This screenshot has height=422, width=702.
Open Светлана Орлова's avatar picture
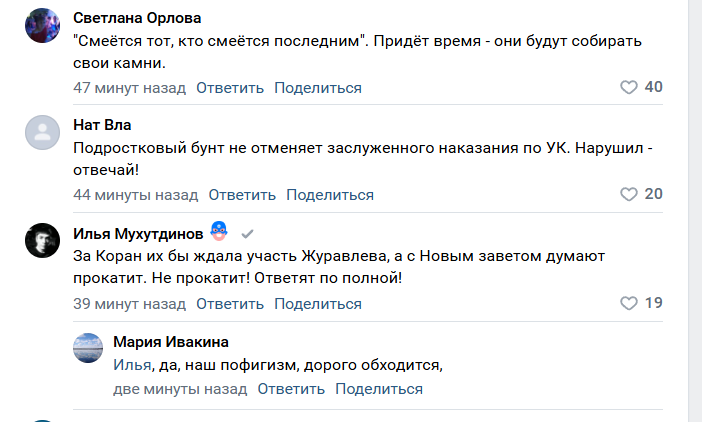pyautogui.click(x=43, y=26)
